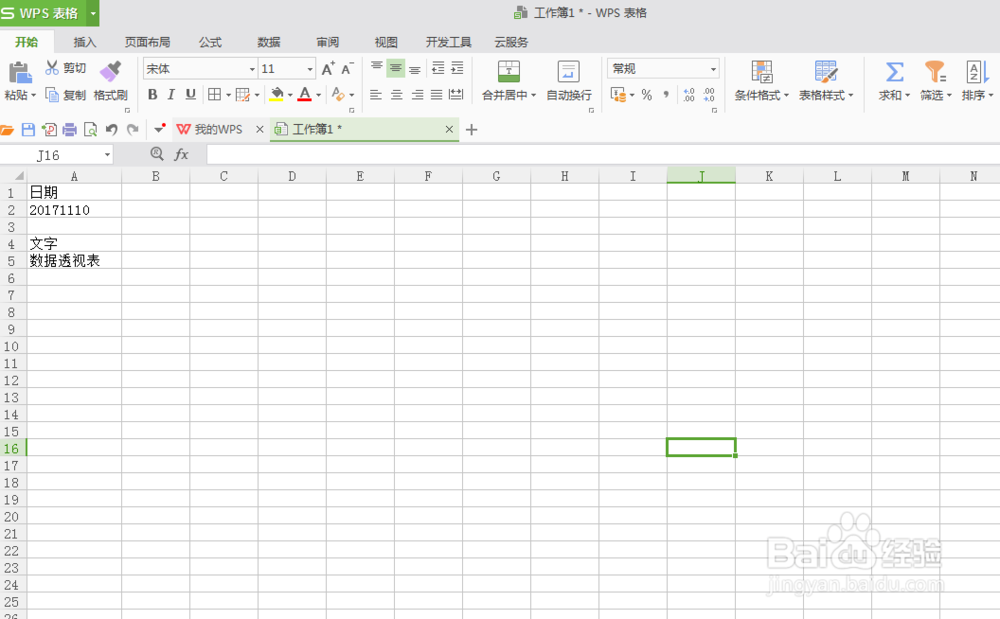This screenshot has width=1000, height=619.
Task: Click the Merge and Center icon
Action: 509,71
